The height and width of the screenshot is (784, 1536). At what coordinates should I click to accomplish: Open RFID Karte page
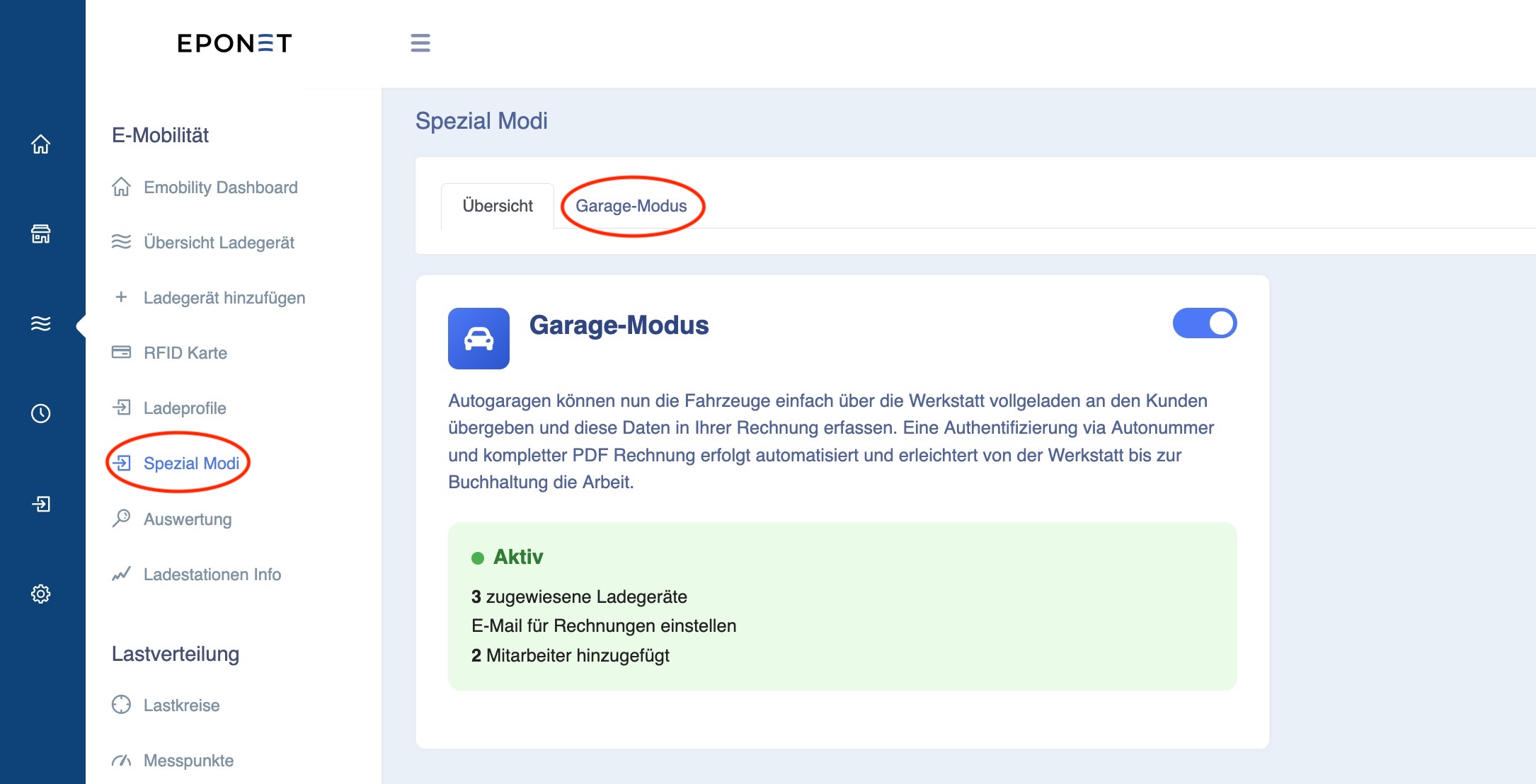pyautogui.click(x=185, y=353)
